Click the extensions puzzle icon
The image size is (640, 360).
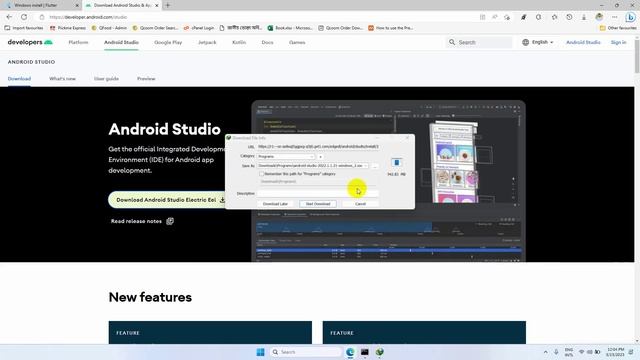(538, 17)
